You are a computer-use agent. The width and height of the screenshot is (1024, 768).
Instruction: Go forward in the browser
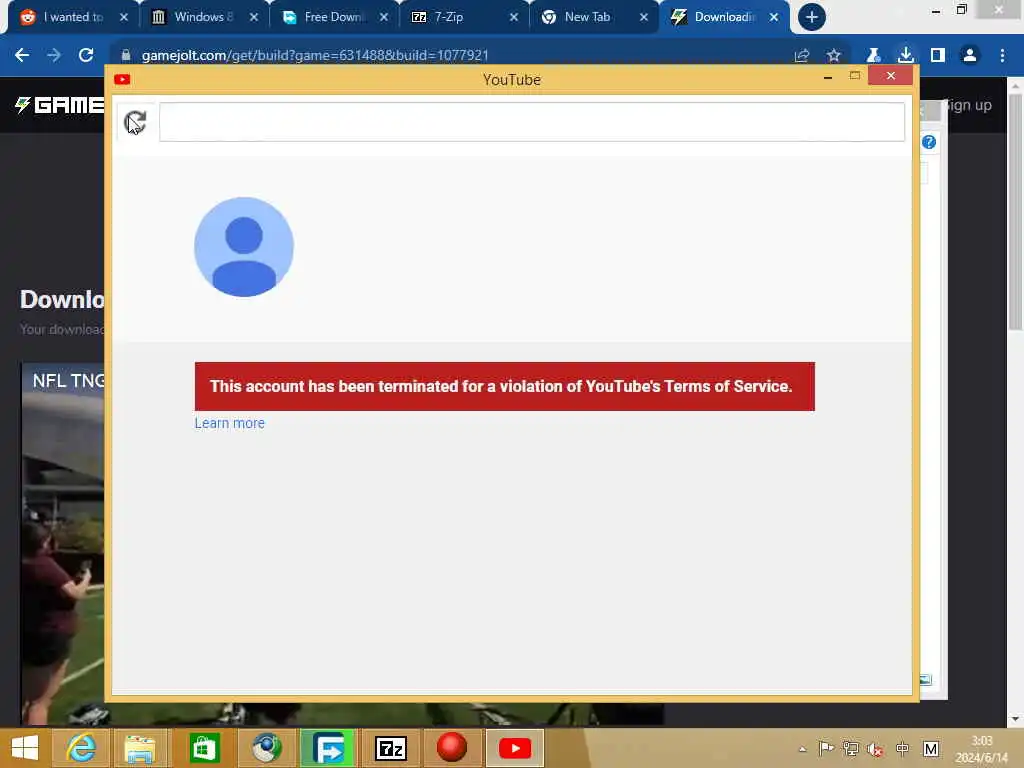point(54,56)
